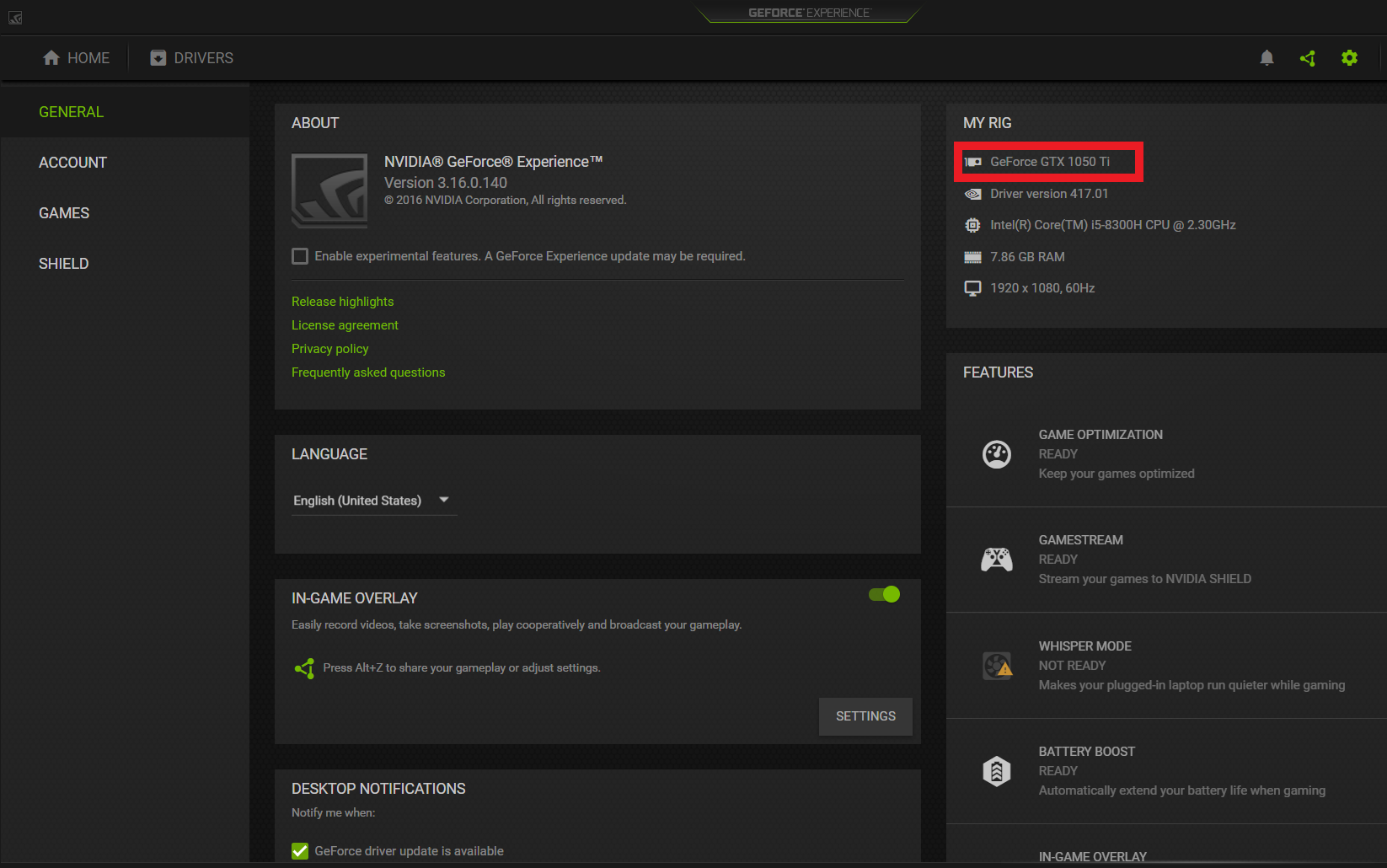Open settings with the green gear icon
Screen dimensions: 1387x868
[1349, 57]
